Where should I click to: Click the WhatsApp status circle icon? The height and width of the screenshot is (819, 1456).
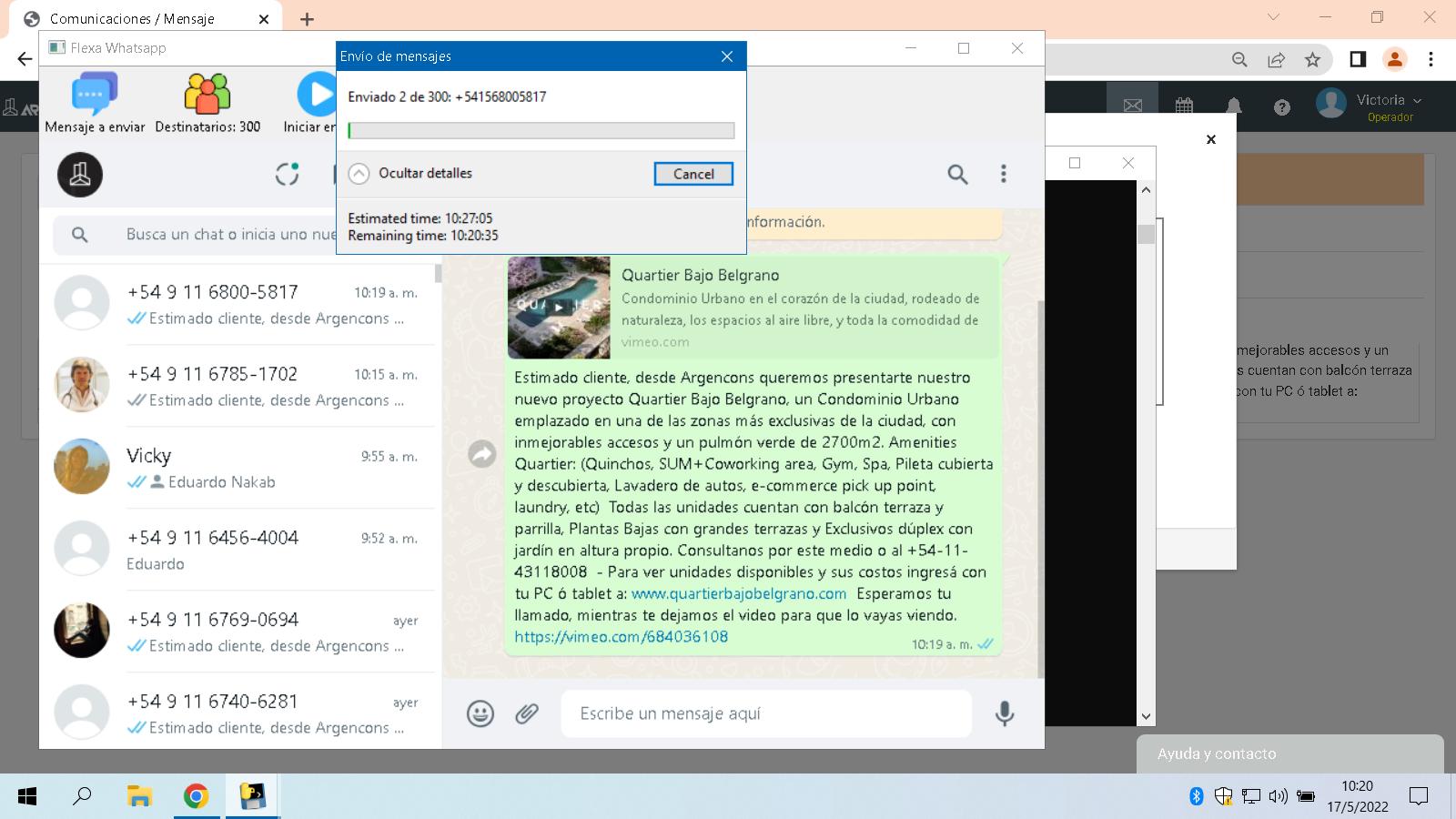click(x=288, y=174)
